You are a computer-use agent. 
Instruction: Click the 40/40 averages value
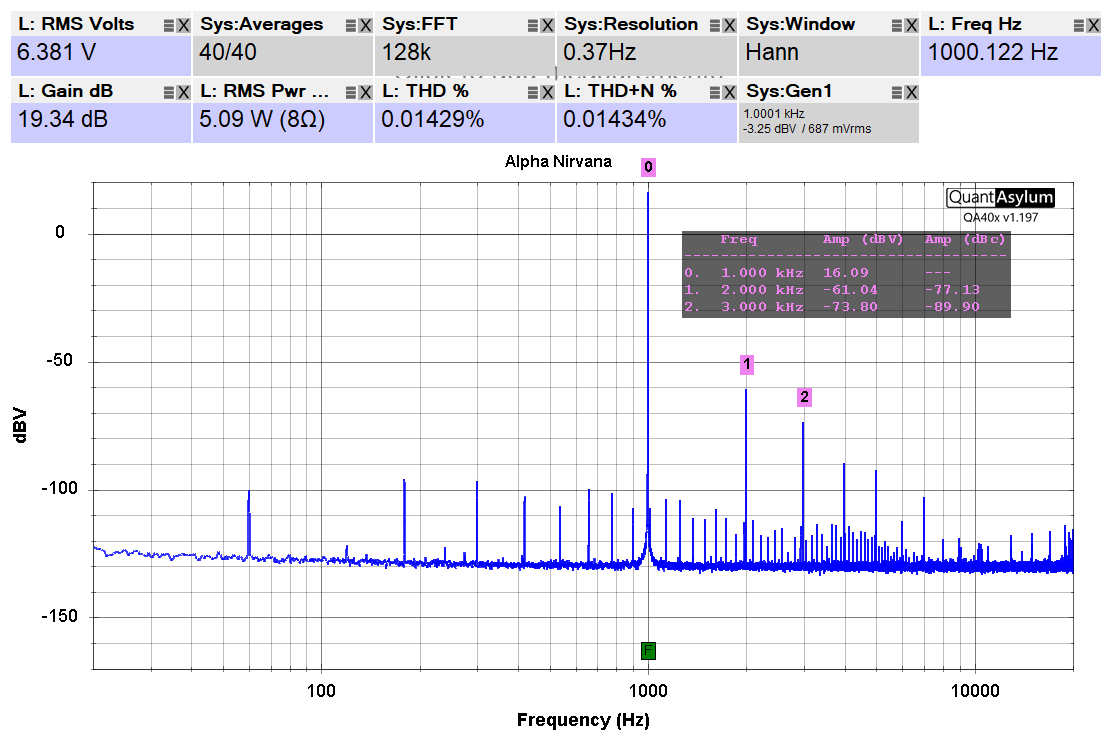click(x=227, y=52)
